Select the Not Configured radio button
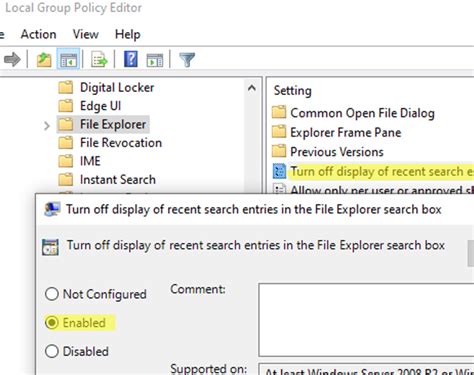The width and height of the screenshot is (474, 375). (52, 294)
